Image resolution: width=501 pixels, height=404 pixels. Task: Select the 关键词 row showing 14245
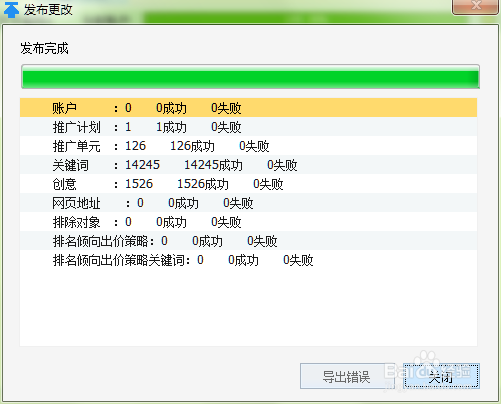[x=248, y=165]
